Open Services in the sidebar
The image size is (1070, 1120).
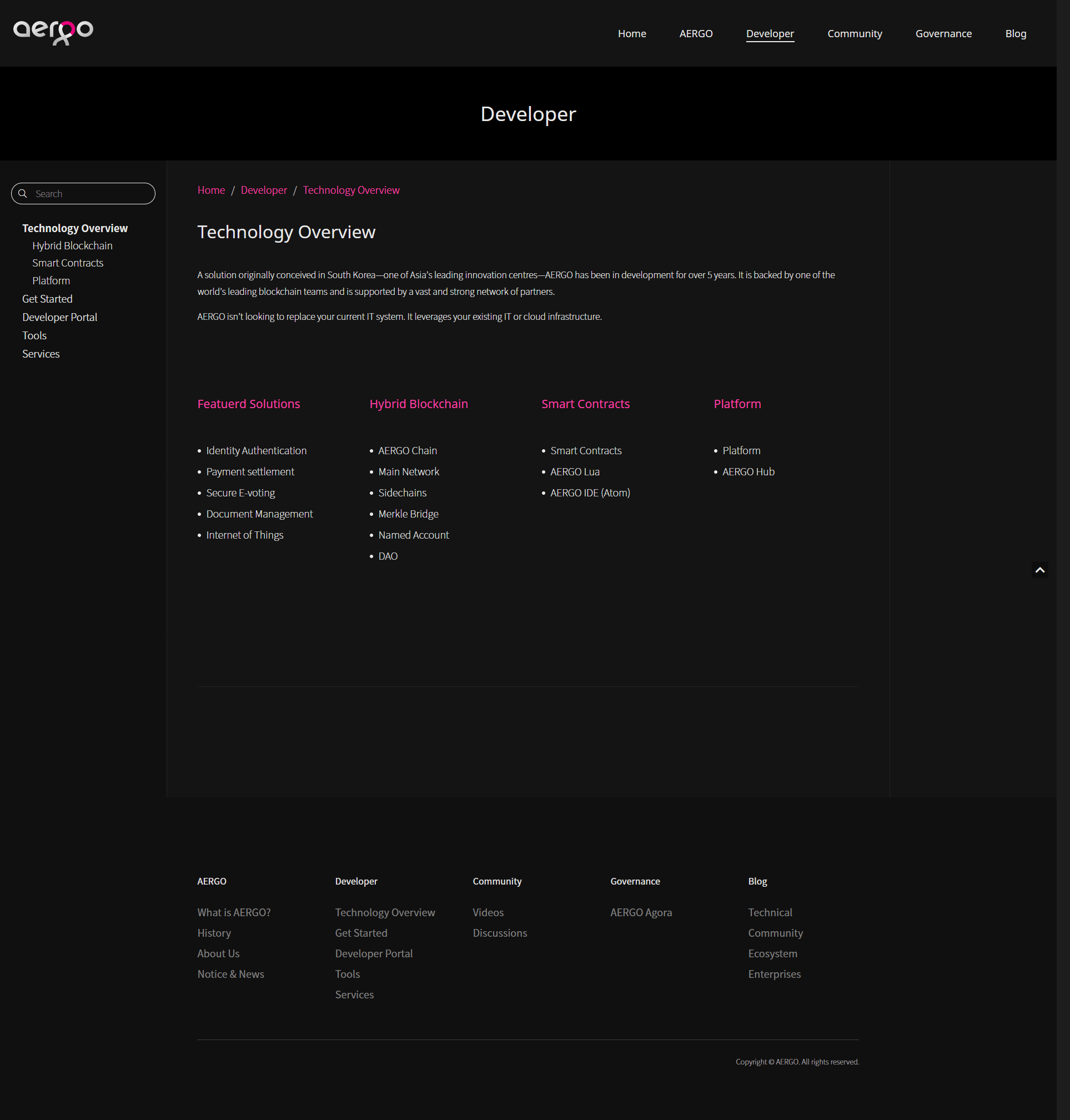[41, 354]
